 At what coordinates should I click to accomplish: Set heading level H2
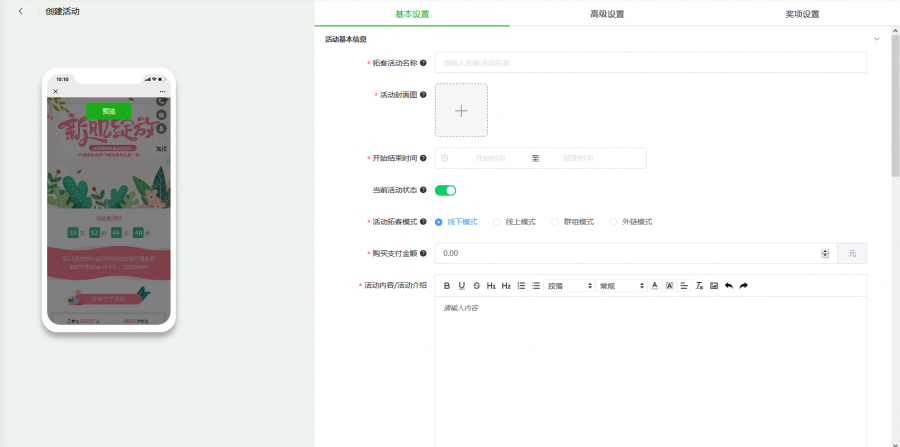pos(506,286)
